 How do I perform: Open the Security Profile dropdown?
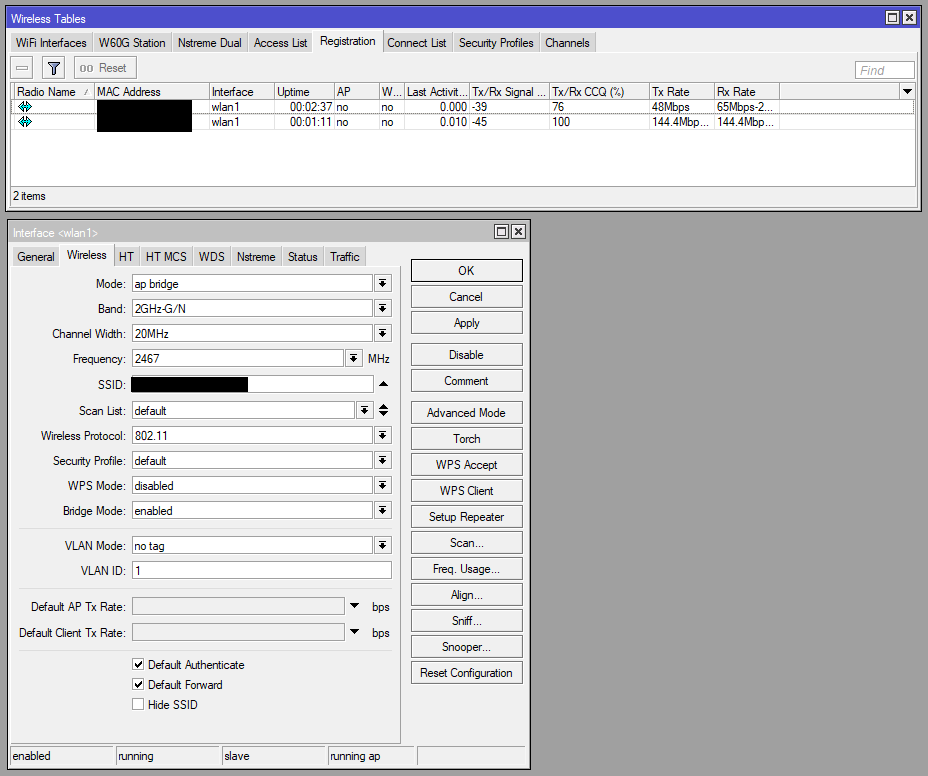click(383, 461)
